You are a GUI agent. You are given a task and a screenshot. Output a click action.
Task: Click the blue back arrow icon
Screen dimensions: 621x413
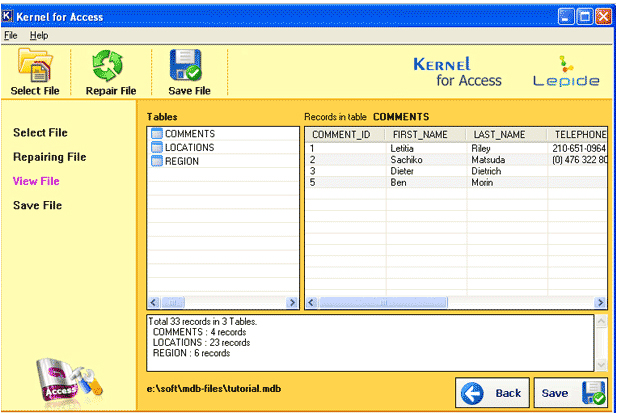coord(472,393)
